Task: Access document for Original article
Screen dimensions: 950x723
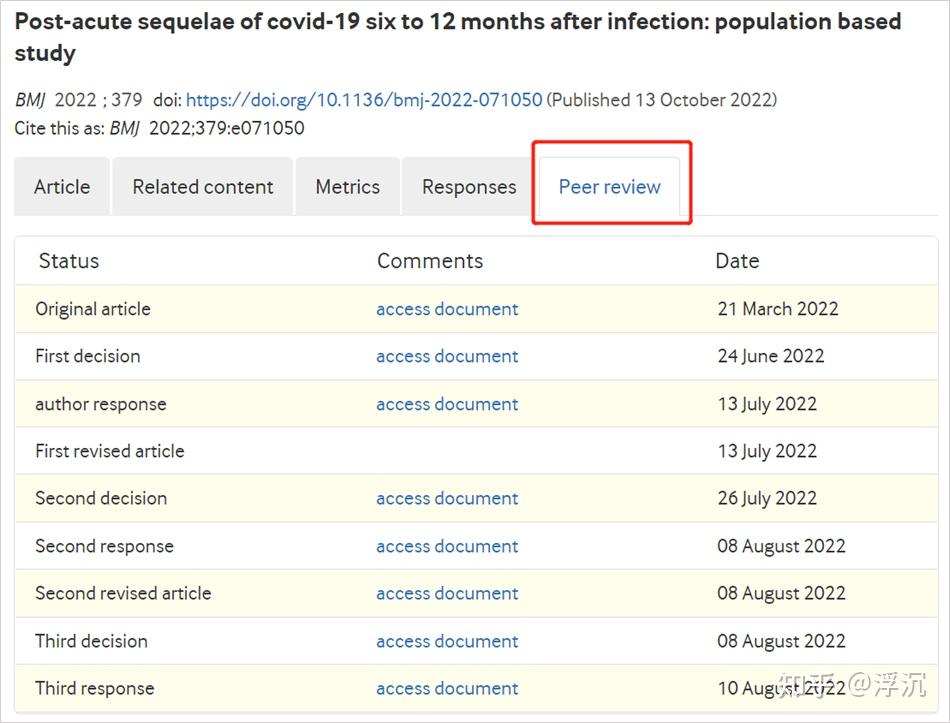Action: (x=447, y=309)
